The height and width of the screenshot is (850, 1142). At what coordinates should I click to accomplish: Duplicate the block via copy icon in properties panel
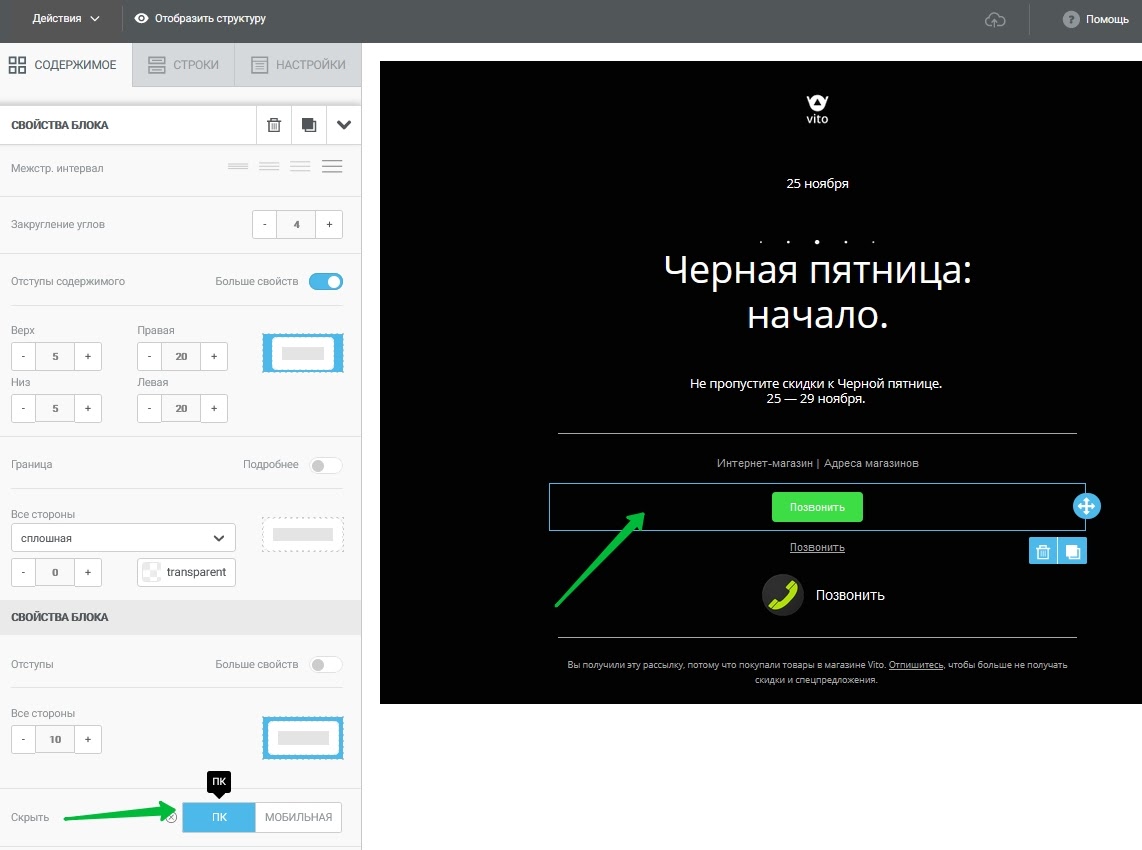pos(308,124)
